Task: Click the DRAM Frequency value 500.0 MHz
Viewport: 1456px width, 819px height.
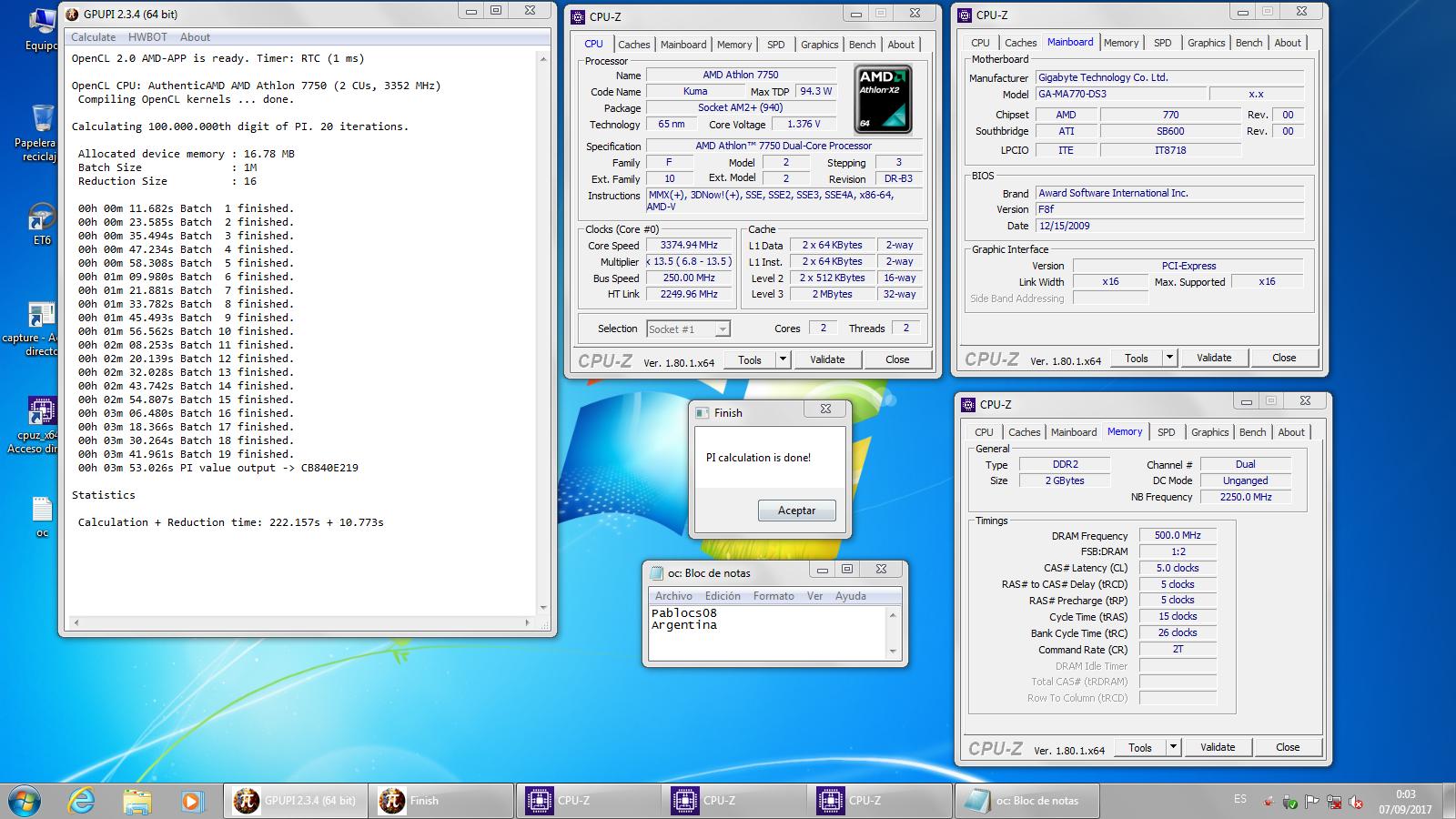Action: [1178, 535]
